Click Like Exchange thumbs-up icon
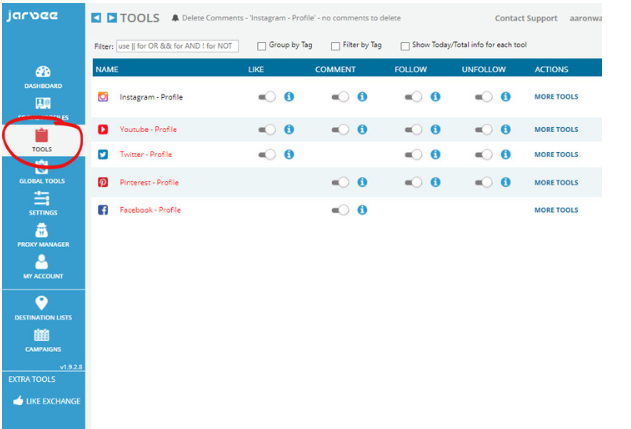Viewport: 631px width, 429px height. point(19,401)
